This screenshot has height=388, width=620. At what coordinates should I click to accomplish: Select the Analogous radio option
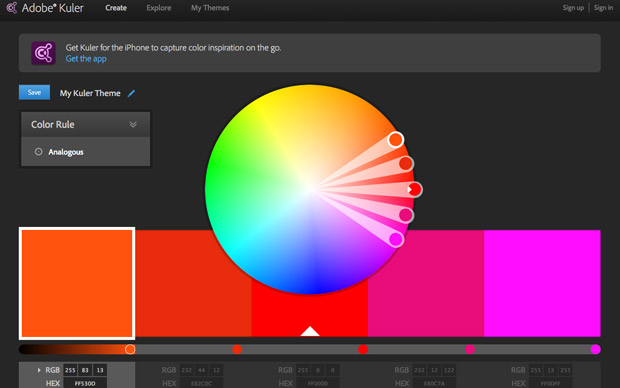click(38, 152)
